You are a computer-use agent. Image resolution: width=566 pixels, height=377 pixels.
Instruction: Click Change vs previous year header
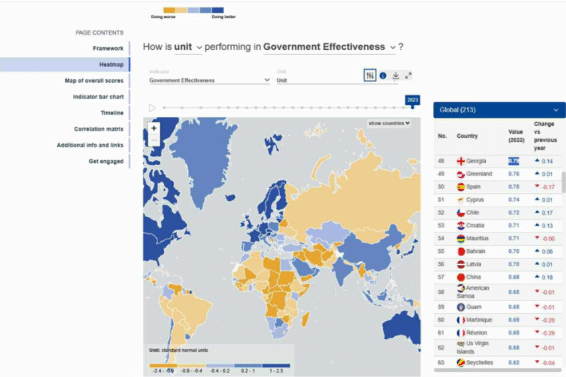545,136
